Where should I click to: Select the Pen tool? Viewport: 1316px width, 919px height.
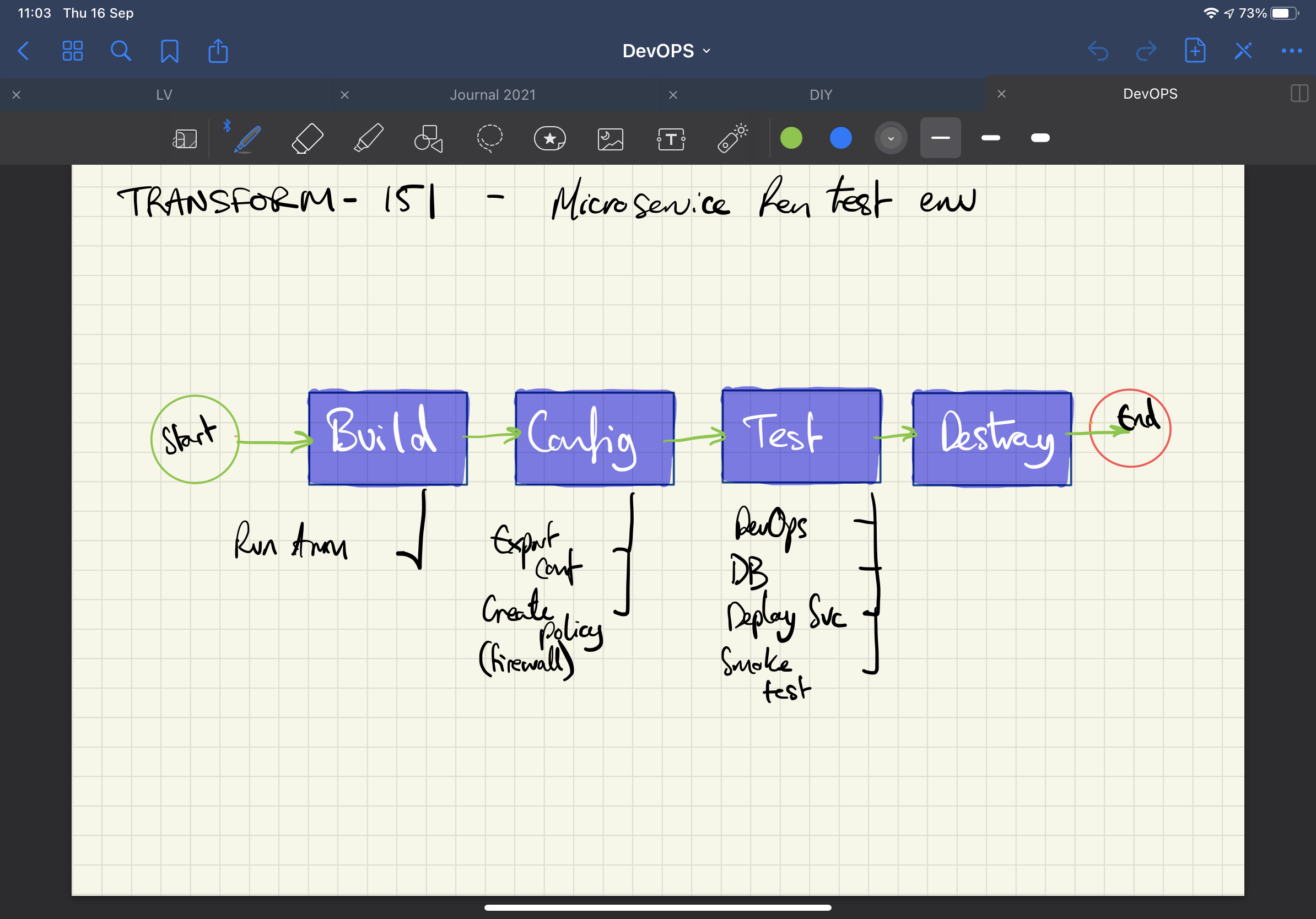coord(247,139)
